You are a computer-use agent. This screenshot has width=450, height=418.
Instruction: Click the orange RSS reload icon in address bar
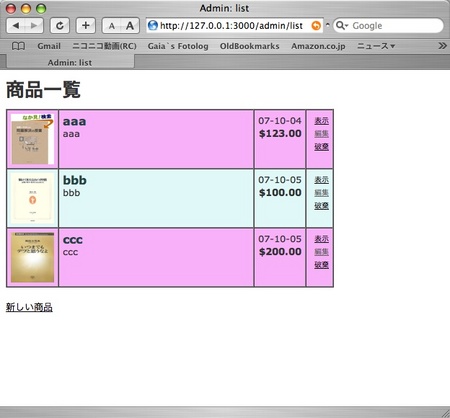tap(316, 26)
